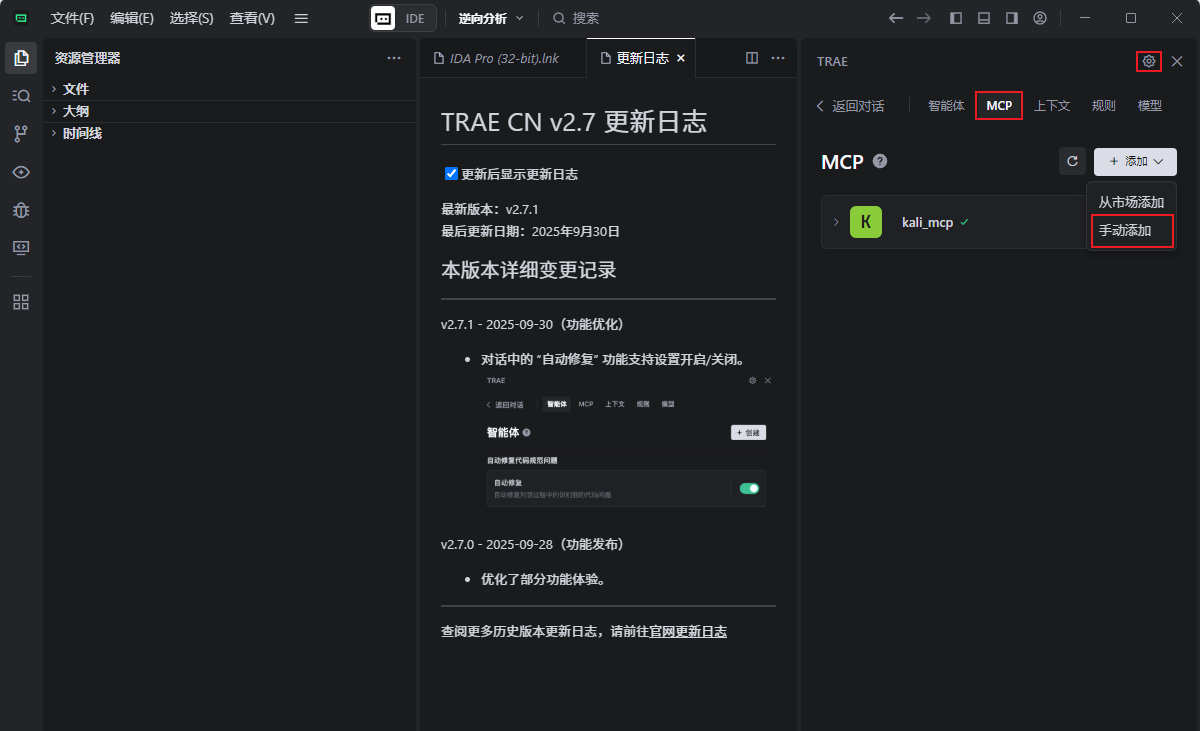The height and width of the screenshot is (731, 1200).
Task: Click the changelog screenshot image
Action: (629, 441)
